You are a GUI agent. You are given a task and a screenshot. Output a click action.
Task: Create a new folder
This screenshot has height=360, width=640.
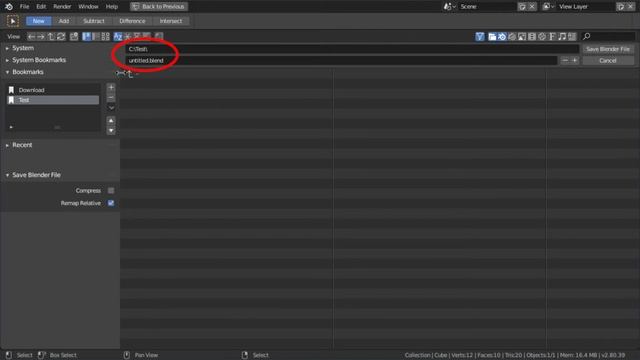click(x=74, y=36)
